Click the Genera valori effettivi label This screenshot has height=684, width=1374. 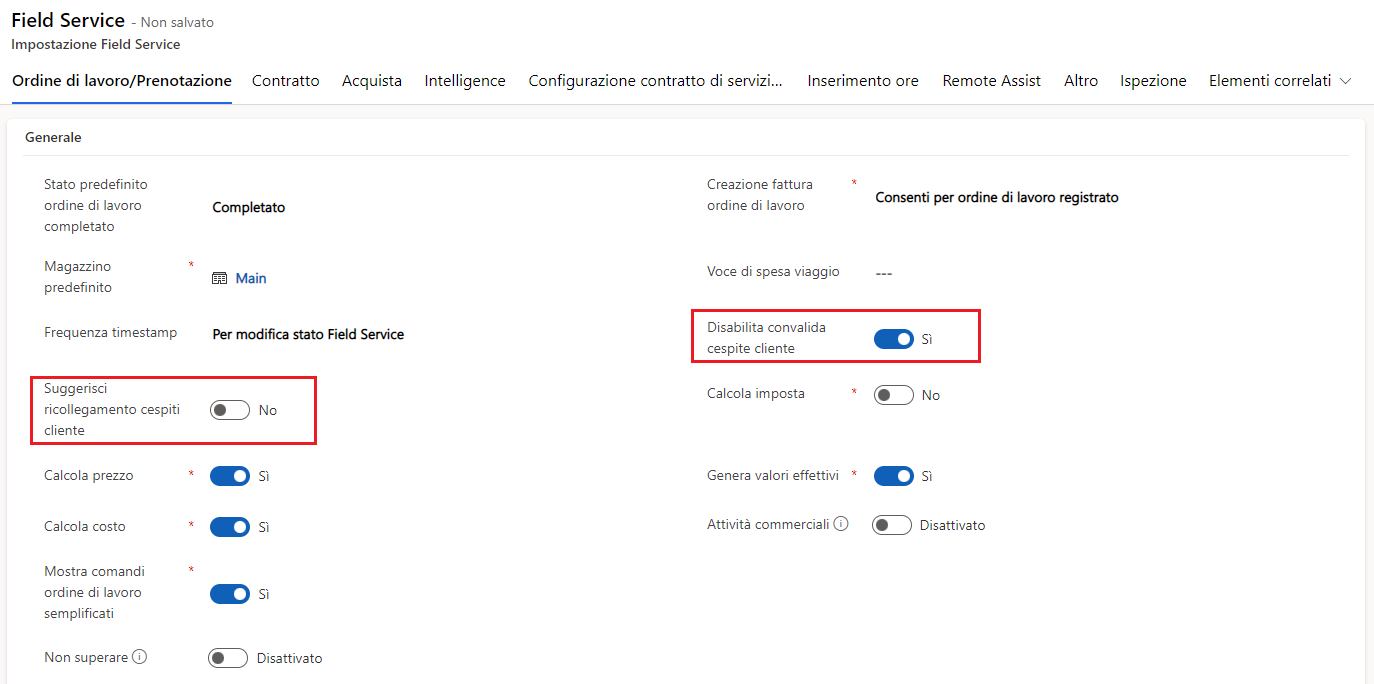coord(773,475)
